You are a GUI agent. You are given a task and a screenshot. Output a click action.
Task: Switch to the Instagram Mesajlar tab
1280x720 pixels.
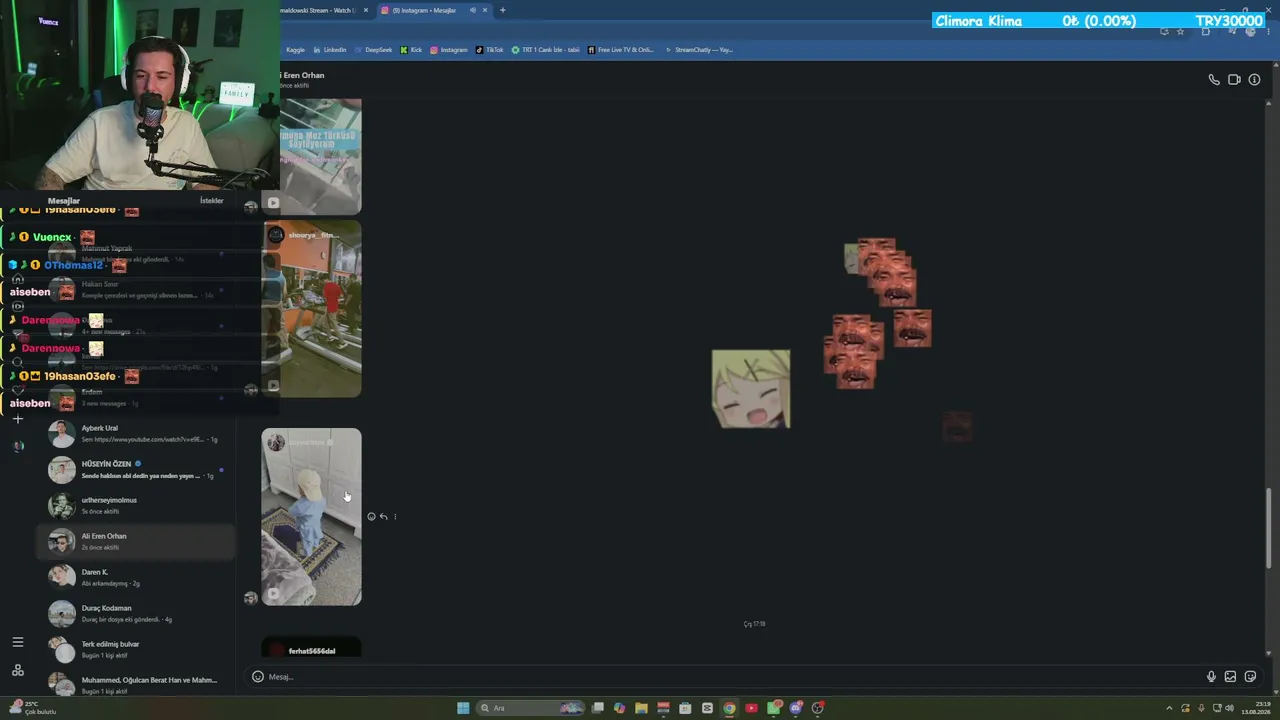click(x=432, y=10)
